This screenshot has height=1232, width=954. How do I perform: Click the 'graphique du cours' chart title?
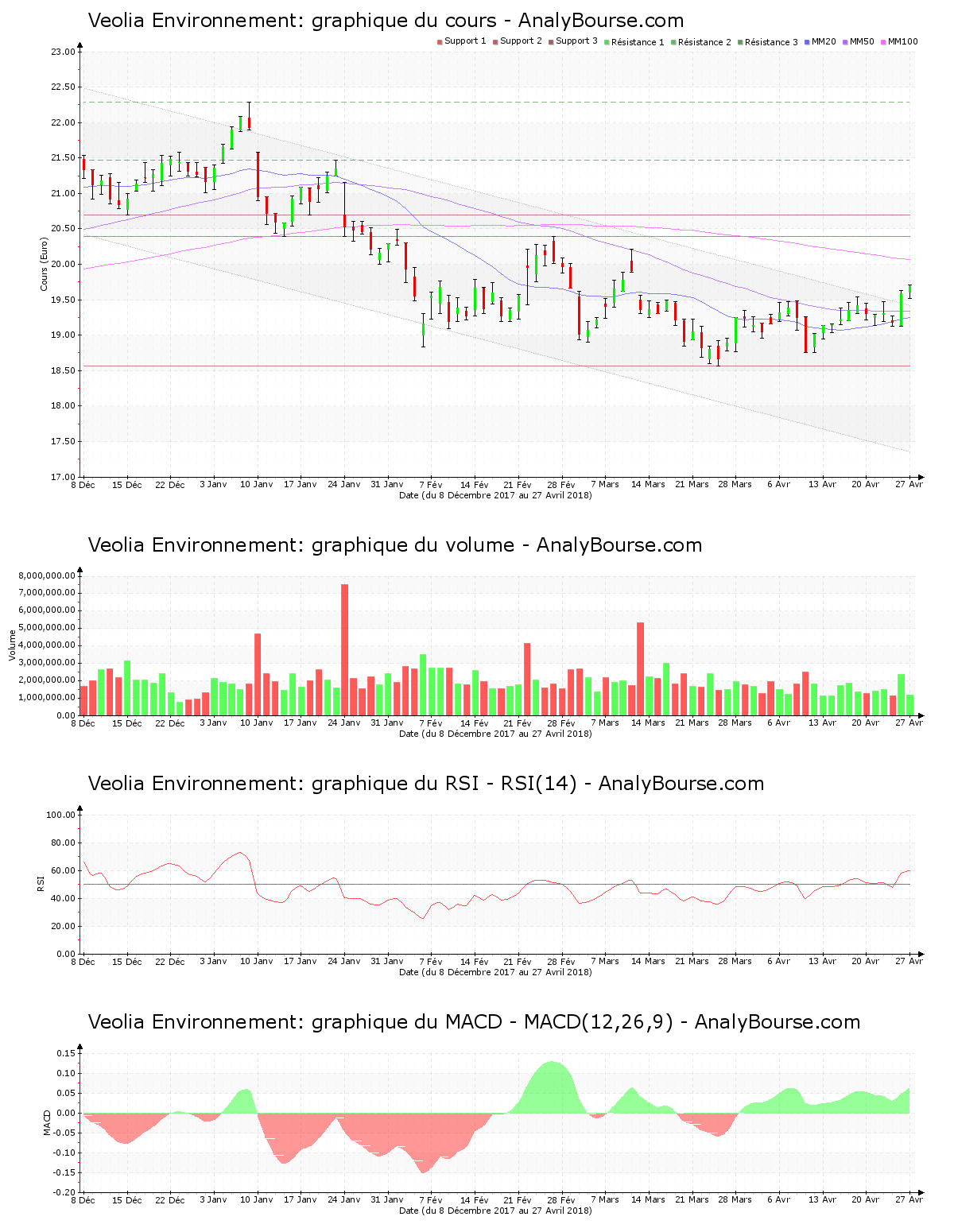(386, 21)
